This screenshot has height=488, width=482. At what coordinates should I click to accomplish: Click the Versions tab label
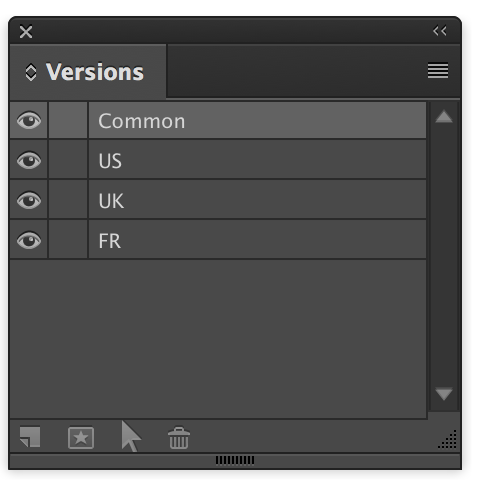pos(95,72)
